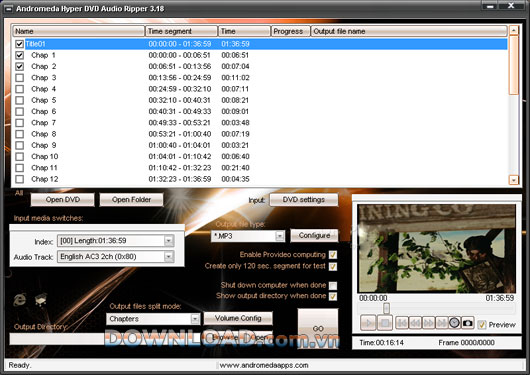Sort by Time segment column header

point(182,31)
